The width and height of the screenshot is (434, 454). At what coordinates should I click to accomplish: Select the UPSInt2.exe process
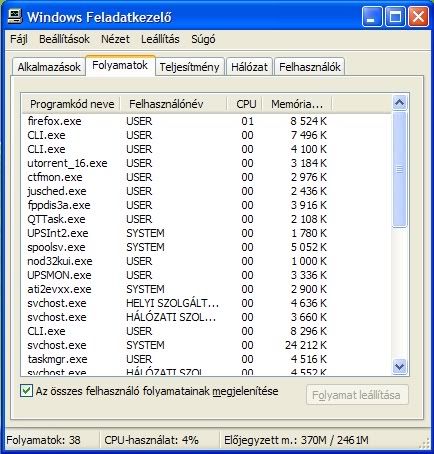point(207,233)
